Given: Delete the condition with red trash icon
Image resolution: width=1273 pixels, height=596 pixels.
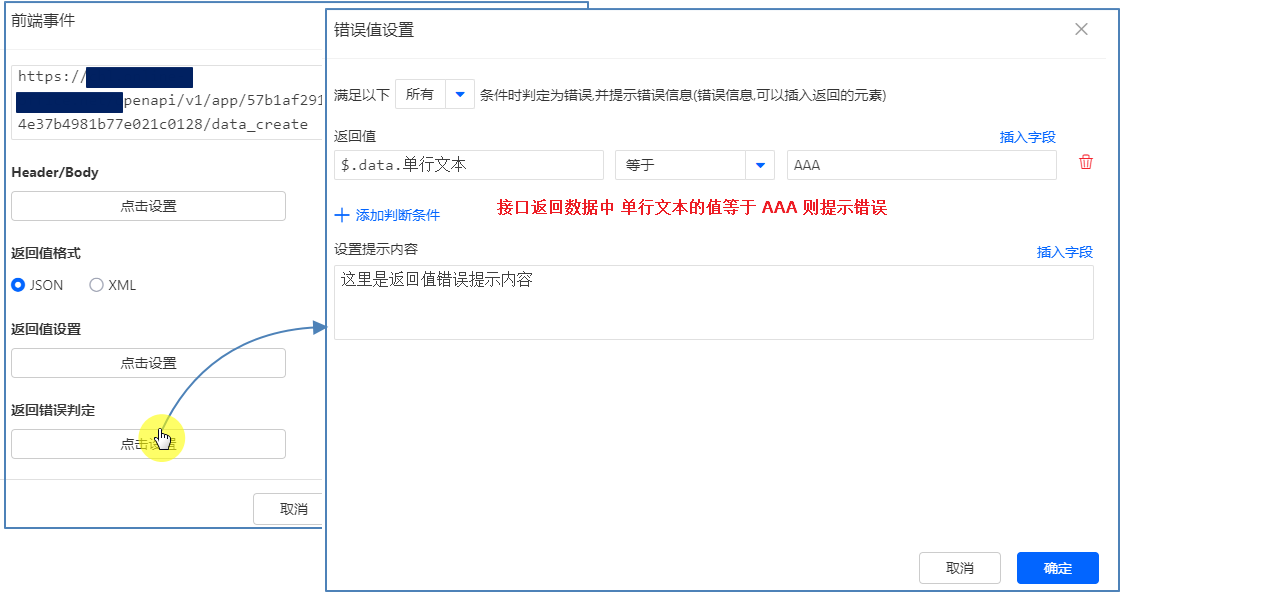Looking at the screenshot, I should pos(1086,163).
